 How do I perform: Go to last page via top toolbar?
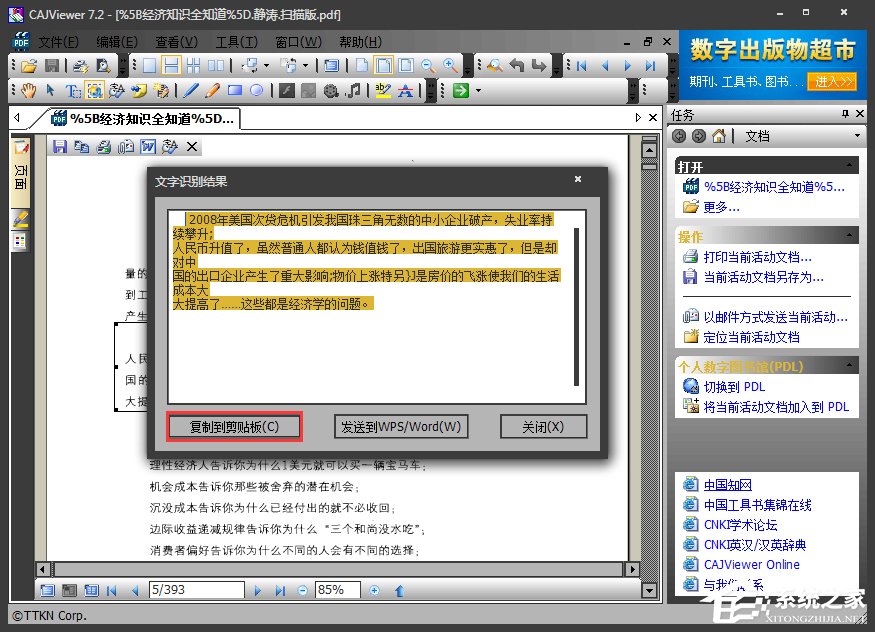[650, 66]
